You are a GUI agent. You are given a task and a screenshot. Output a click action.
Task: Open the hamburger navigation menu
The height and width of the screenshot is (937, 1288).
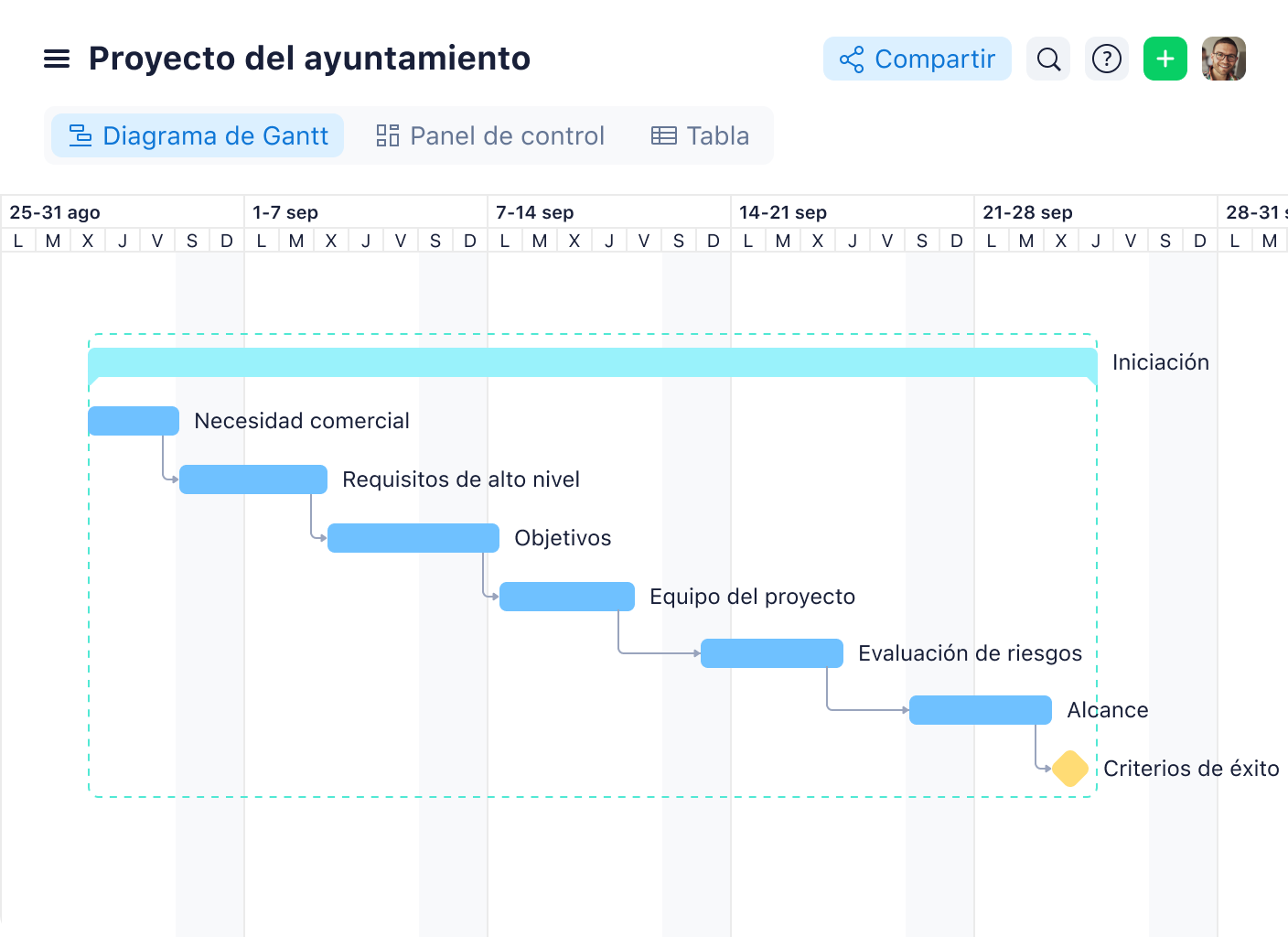point(57,59)
